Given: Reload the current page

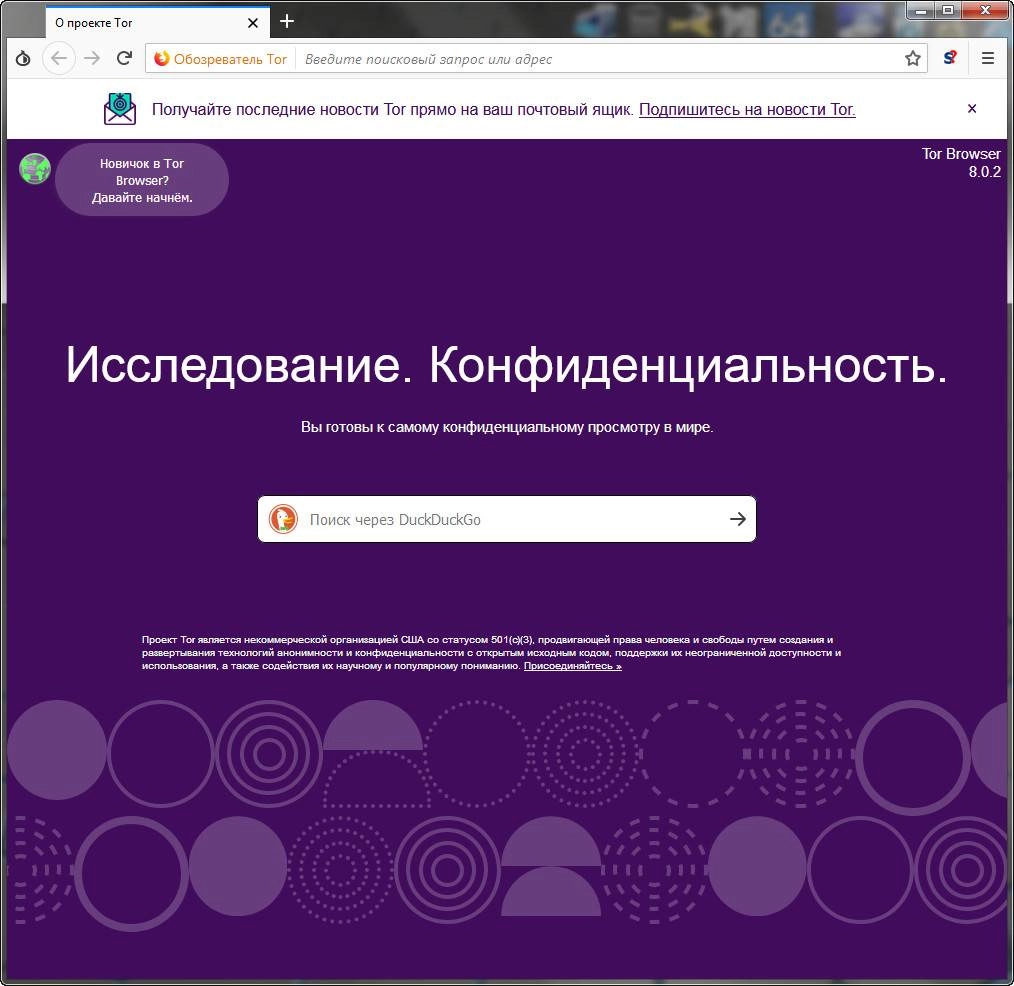Looking at the screenshot, I should 125,59.
